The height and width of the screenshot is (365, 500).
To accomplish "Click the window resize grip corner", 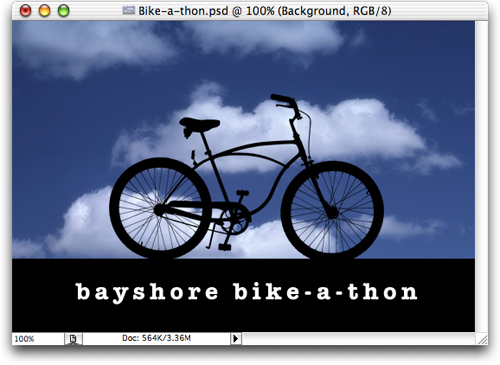I will (x=482, y=339).
